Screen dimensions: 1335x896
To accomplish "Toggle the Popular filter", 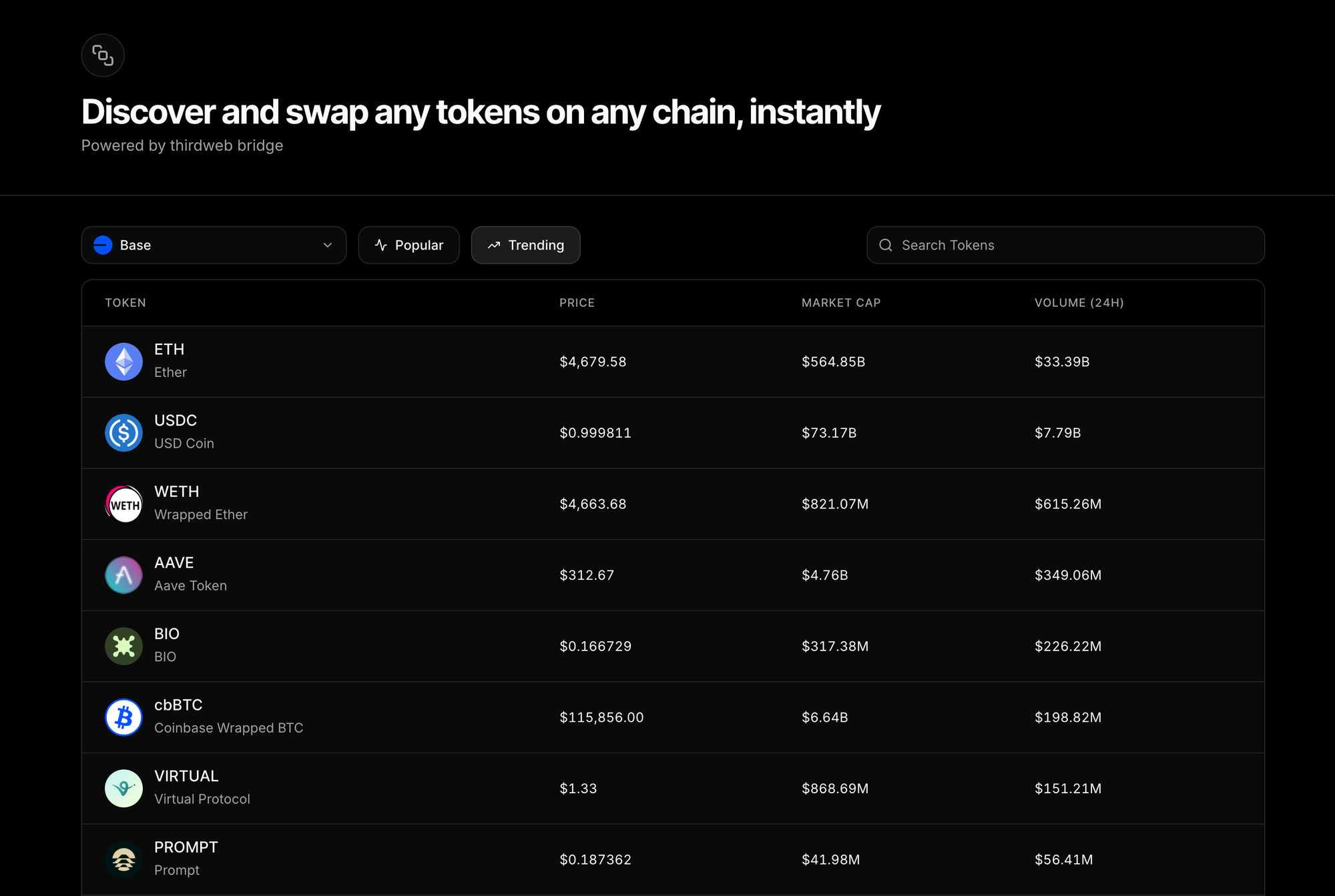I will tap(409, 245).
